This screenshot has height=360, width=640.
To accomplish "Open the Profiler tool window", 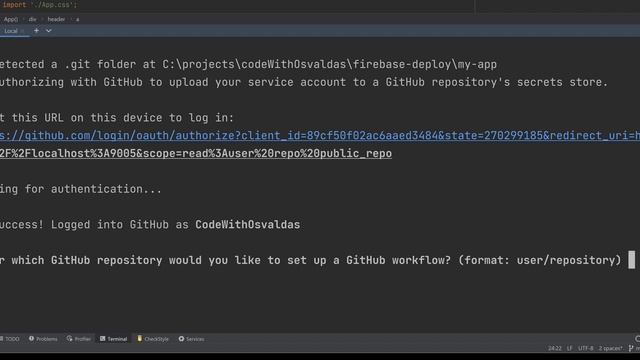I will tap(79, 339).
